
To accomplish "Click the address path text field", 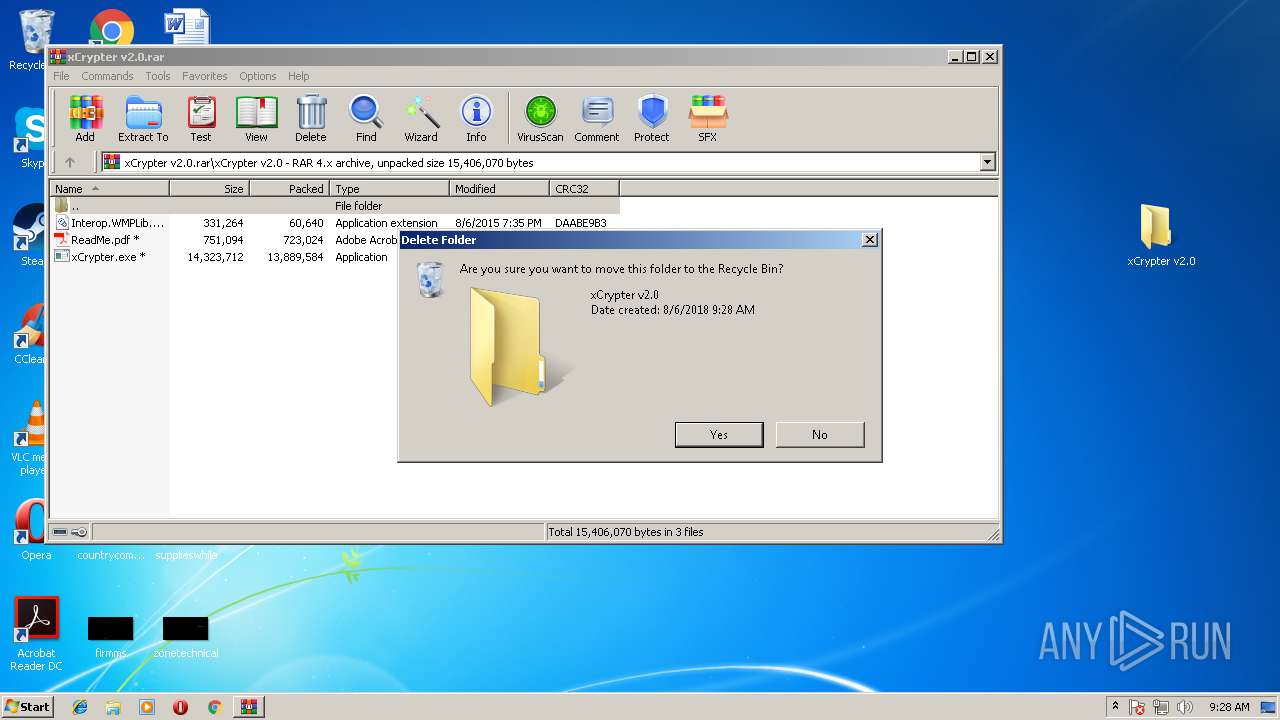I will tap(540, 162).
